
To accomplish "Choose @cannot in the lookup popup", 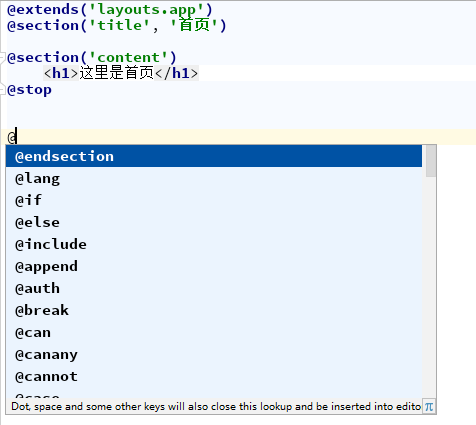I will [214, 376].
